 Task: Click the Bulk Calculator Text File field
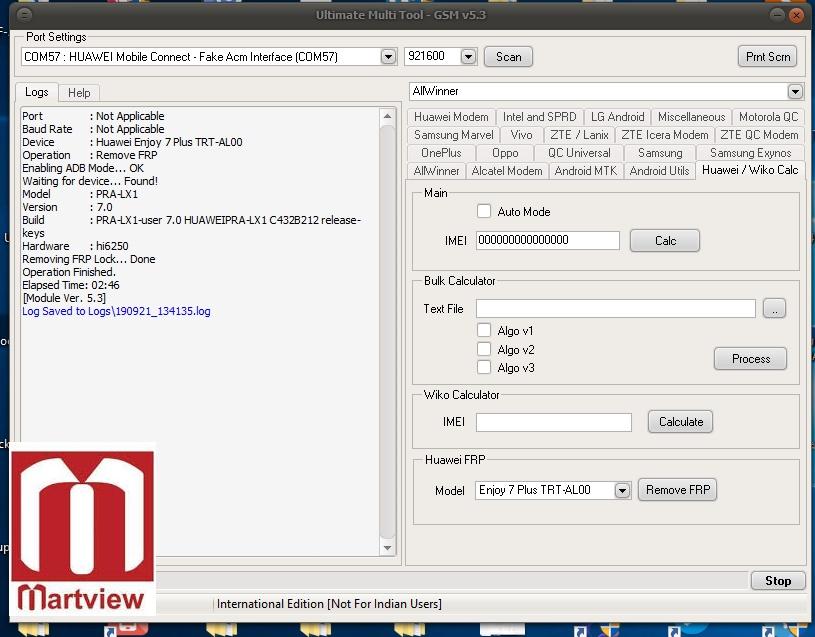pos(616,309)
